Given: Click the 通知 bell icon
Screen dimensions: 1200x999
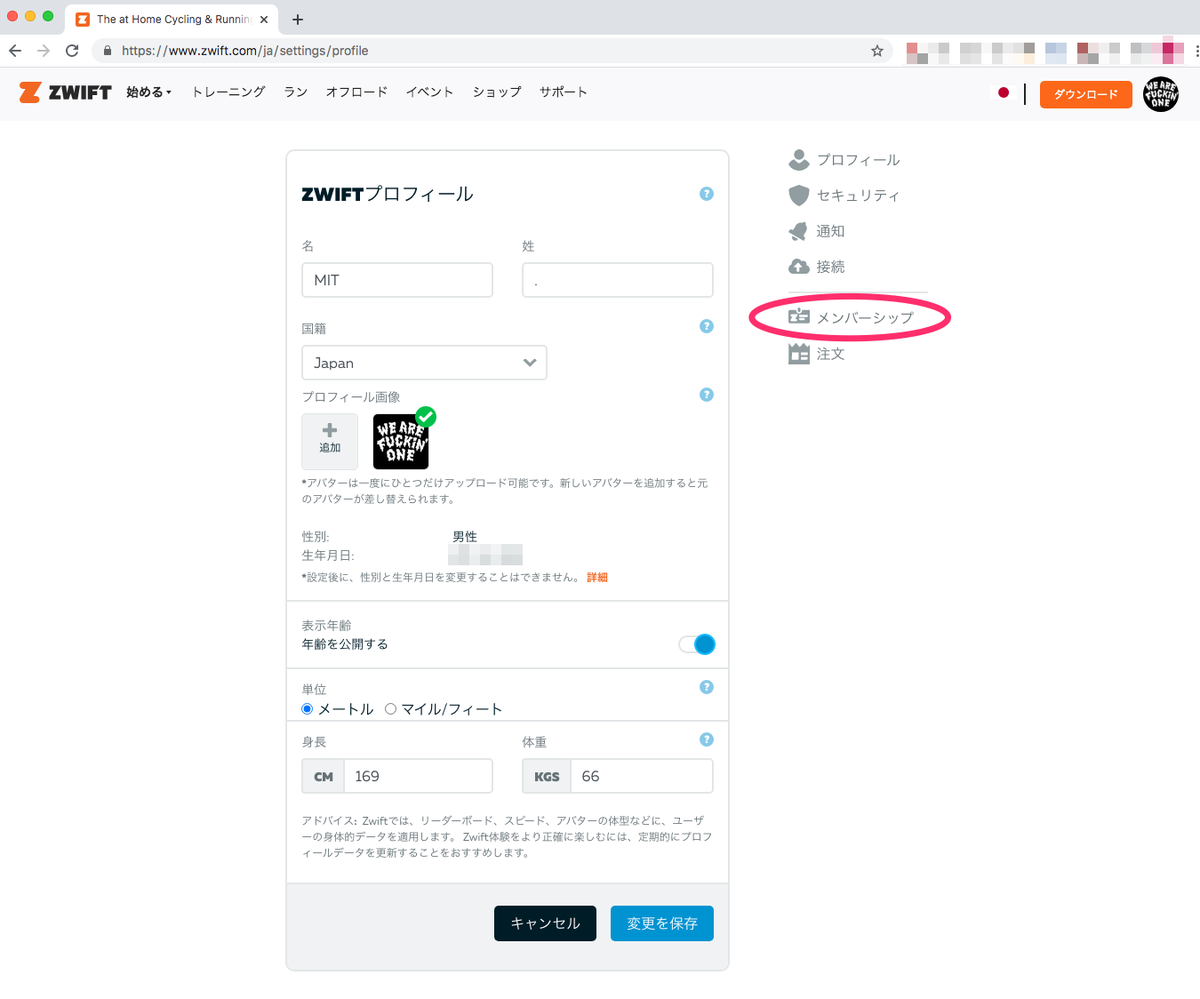Looking at the screenshot, I should pyautogui.click(x=798, y=231).
